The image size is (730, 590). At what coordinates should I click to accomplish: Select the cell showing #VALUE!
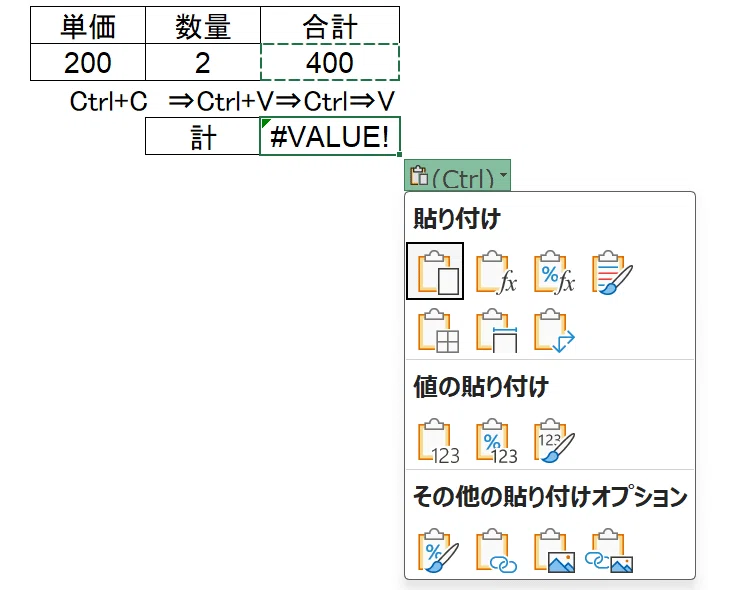330,136
